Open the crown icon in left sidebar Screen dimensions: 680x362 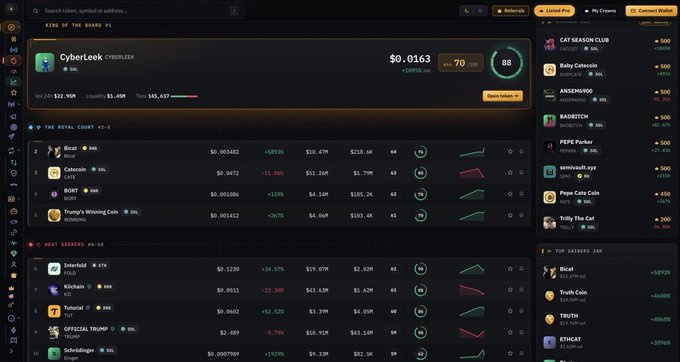coord(11,288)
